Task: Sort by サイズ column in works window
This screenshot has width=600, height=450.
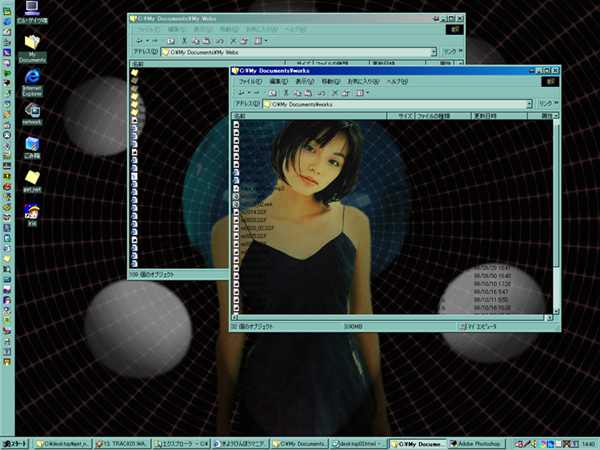Action: [400, 116]
